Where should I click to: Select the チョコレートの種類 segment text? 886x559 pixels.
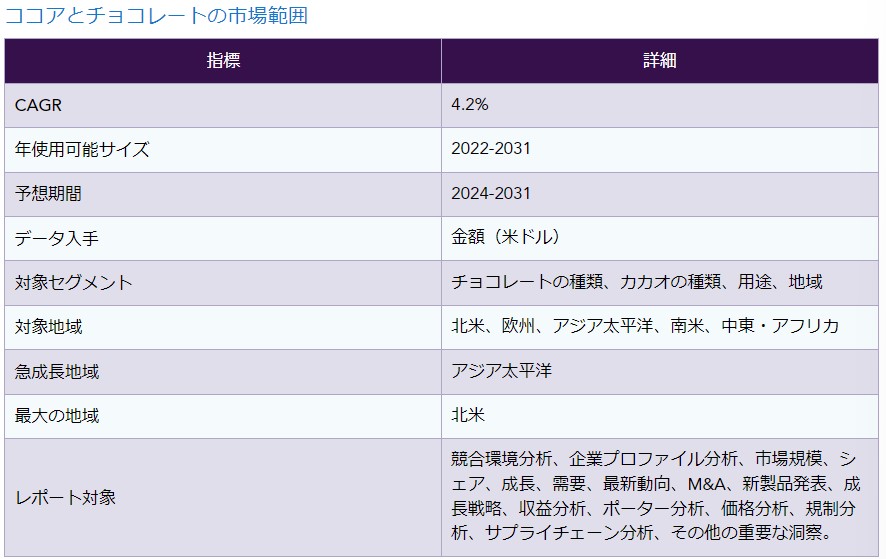coord(527,281)
